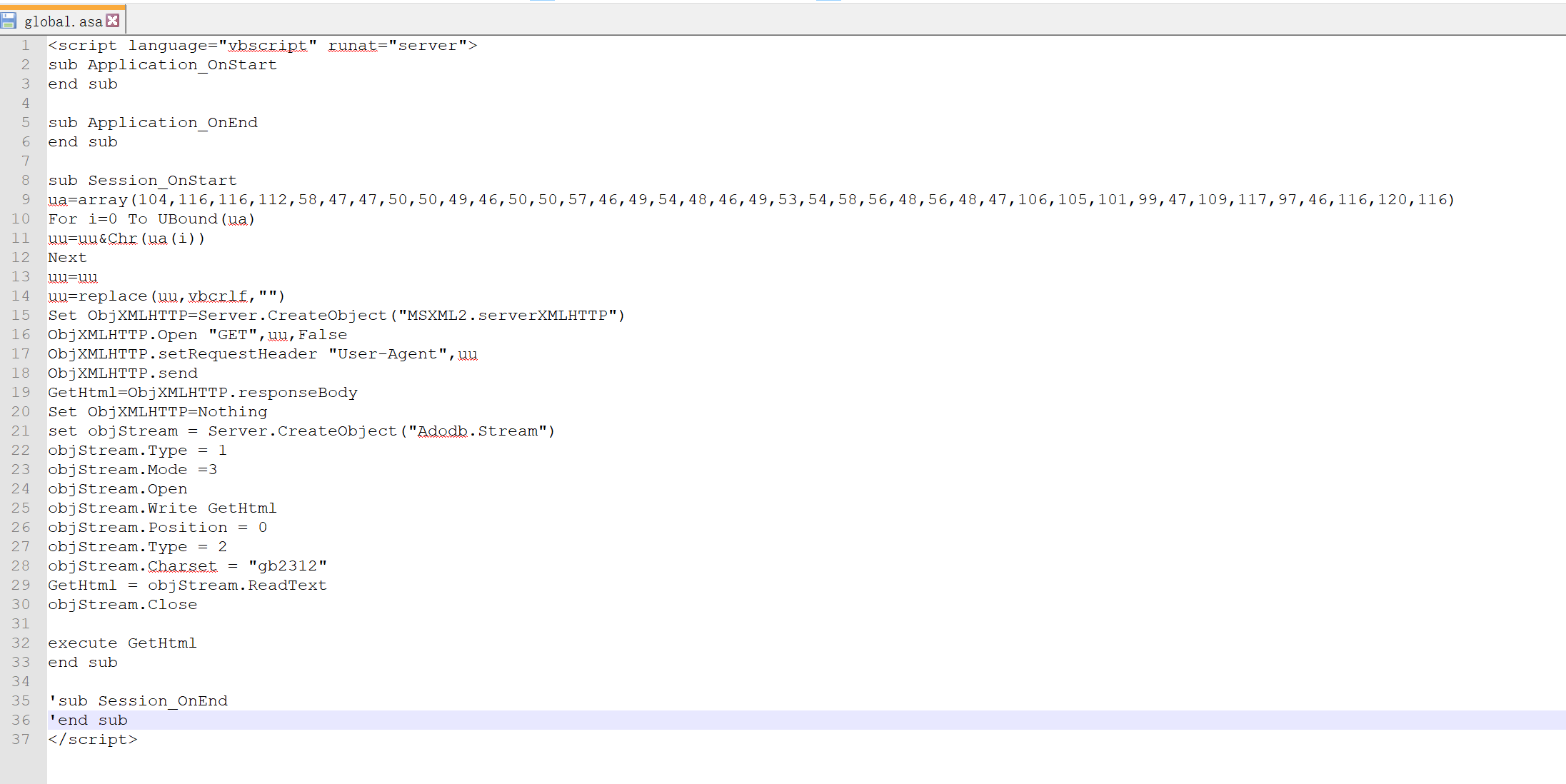This screenshot has height=784, width=1566.
Task: Click the 'objStream.Close' statement
Action: 122,605
